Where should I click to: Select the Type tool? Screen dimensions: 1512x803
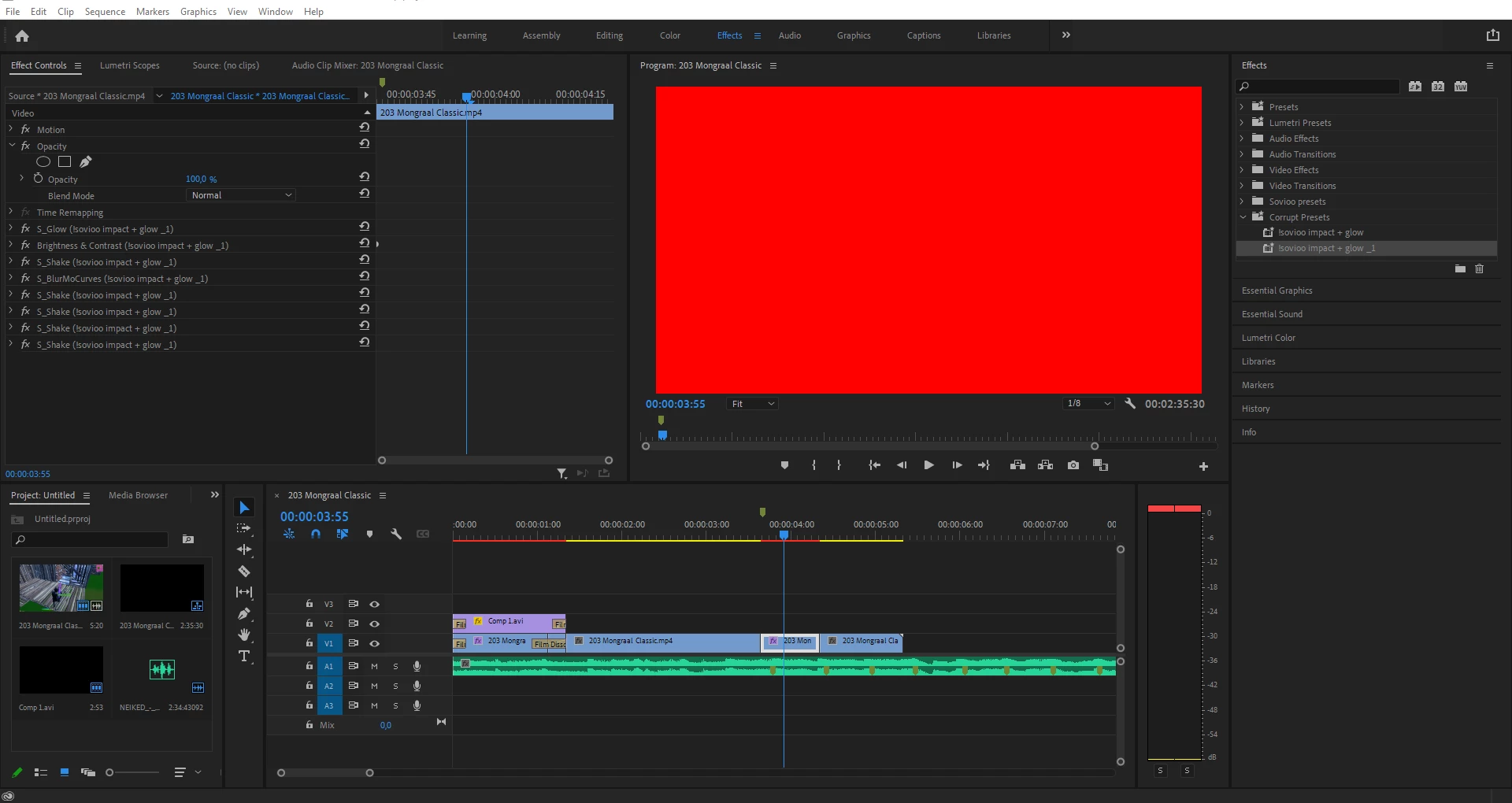point(244,656)
